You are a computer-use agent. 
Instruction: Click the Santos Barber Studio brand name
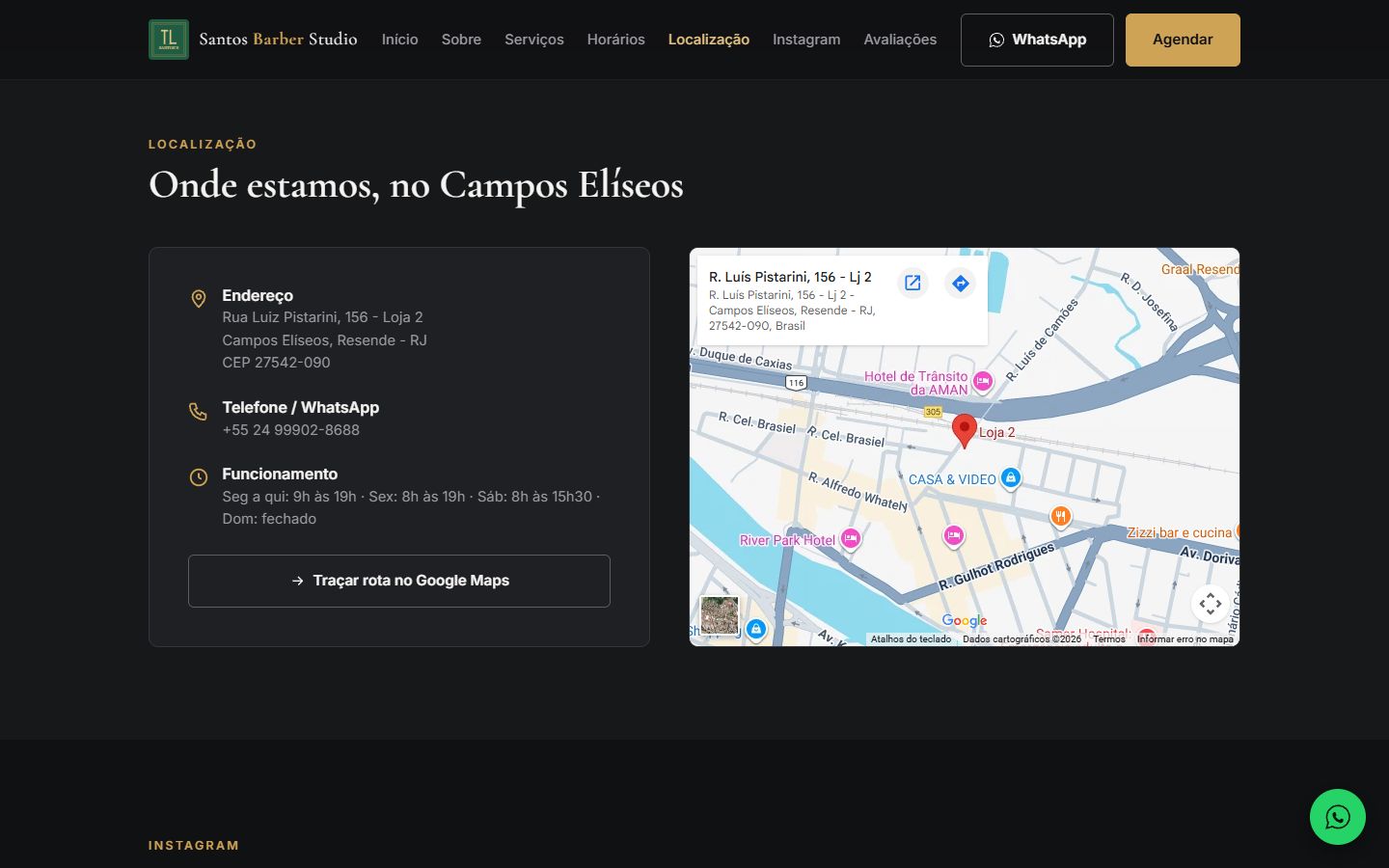pyautogui.click(x=278, y=40)
